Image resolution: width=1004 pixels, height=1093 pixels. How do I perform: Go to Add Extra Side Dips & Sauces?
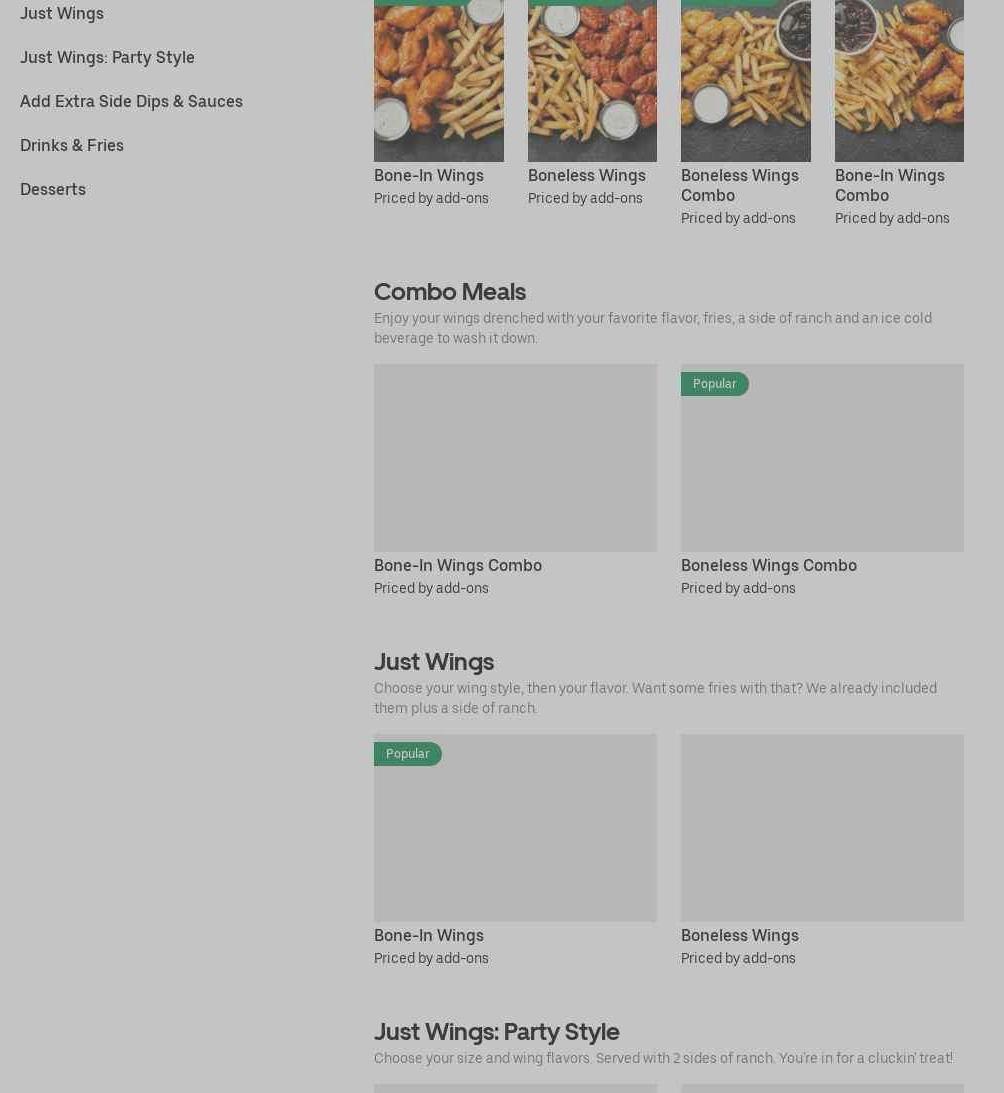click(x=131, y=101)
